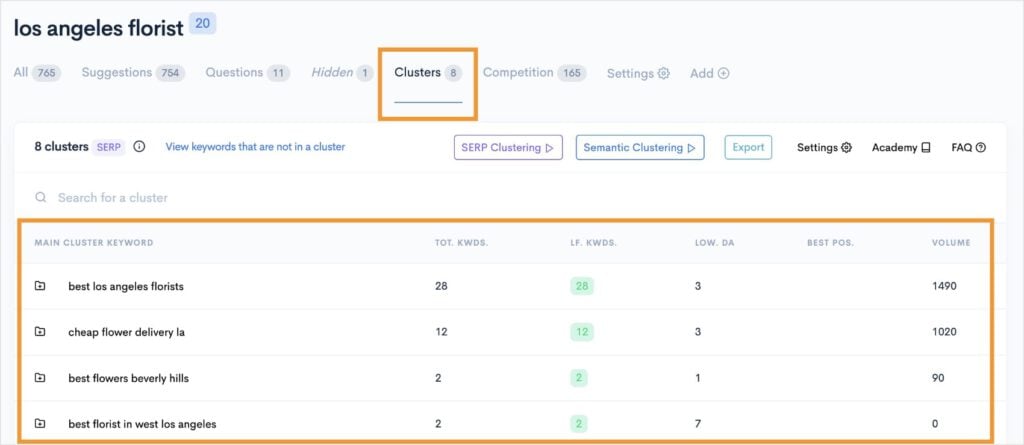Viewport: 1024px width, 445px height.
Task: Open cluster "cheap flower delivery la"
Action: [x=127, y=332]
